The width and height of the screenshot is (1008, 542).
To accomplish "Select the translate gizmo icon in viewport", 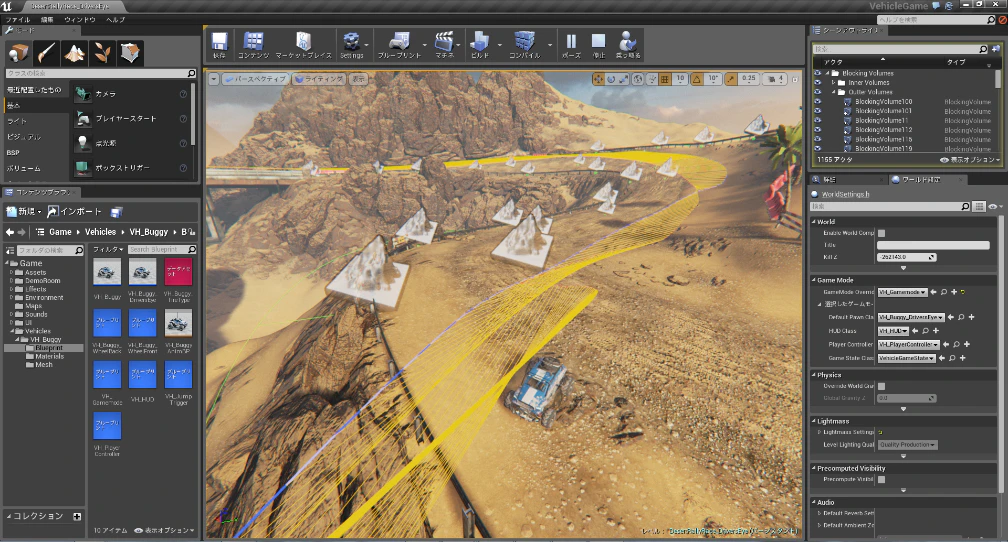I will [598, 79].
